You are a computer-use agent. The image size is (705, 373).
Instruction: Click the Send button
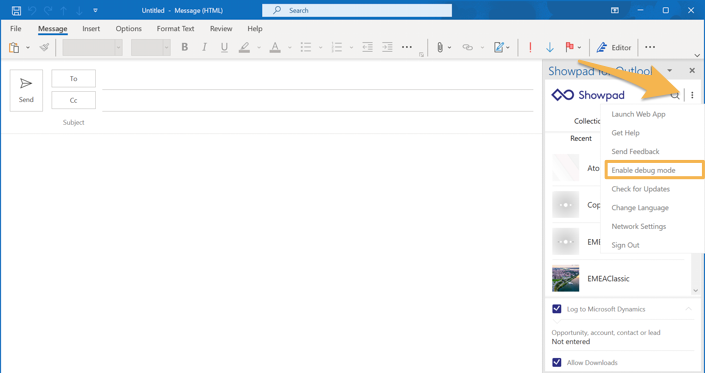[x=26, y=90]
